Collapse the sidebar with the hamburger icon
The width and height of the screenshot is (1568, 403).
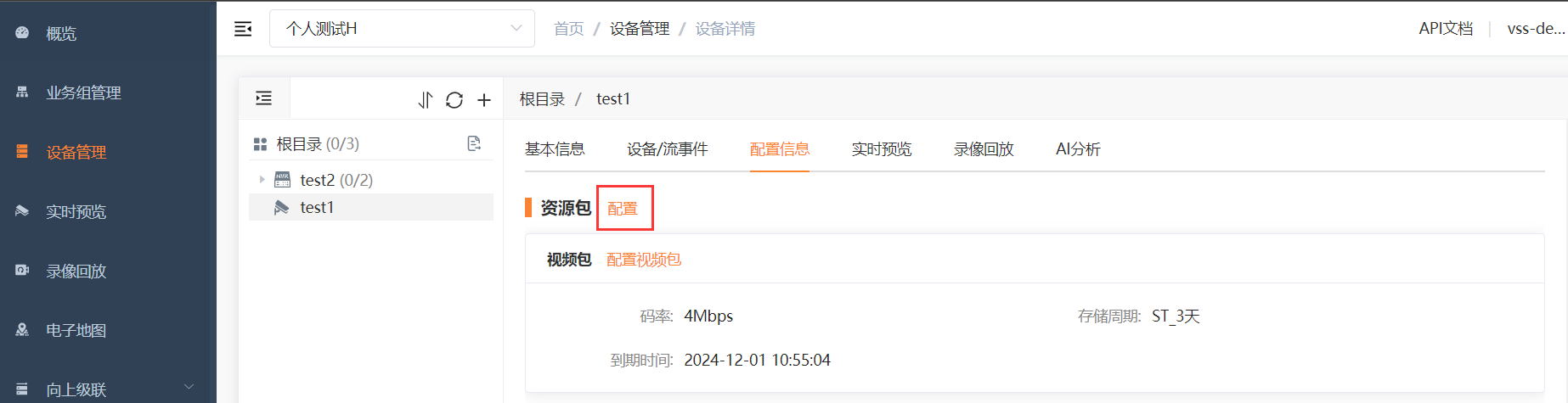click(243, 29)
